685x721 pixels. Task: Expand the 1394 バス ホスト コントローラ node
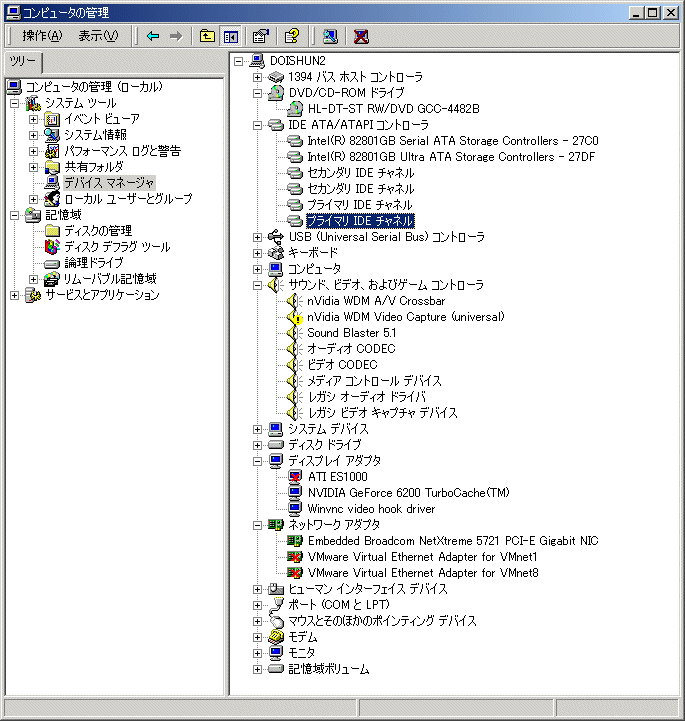(x=258, y=77)
